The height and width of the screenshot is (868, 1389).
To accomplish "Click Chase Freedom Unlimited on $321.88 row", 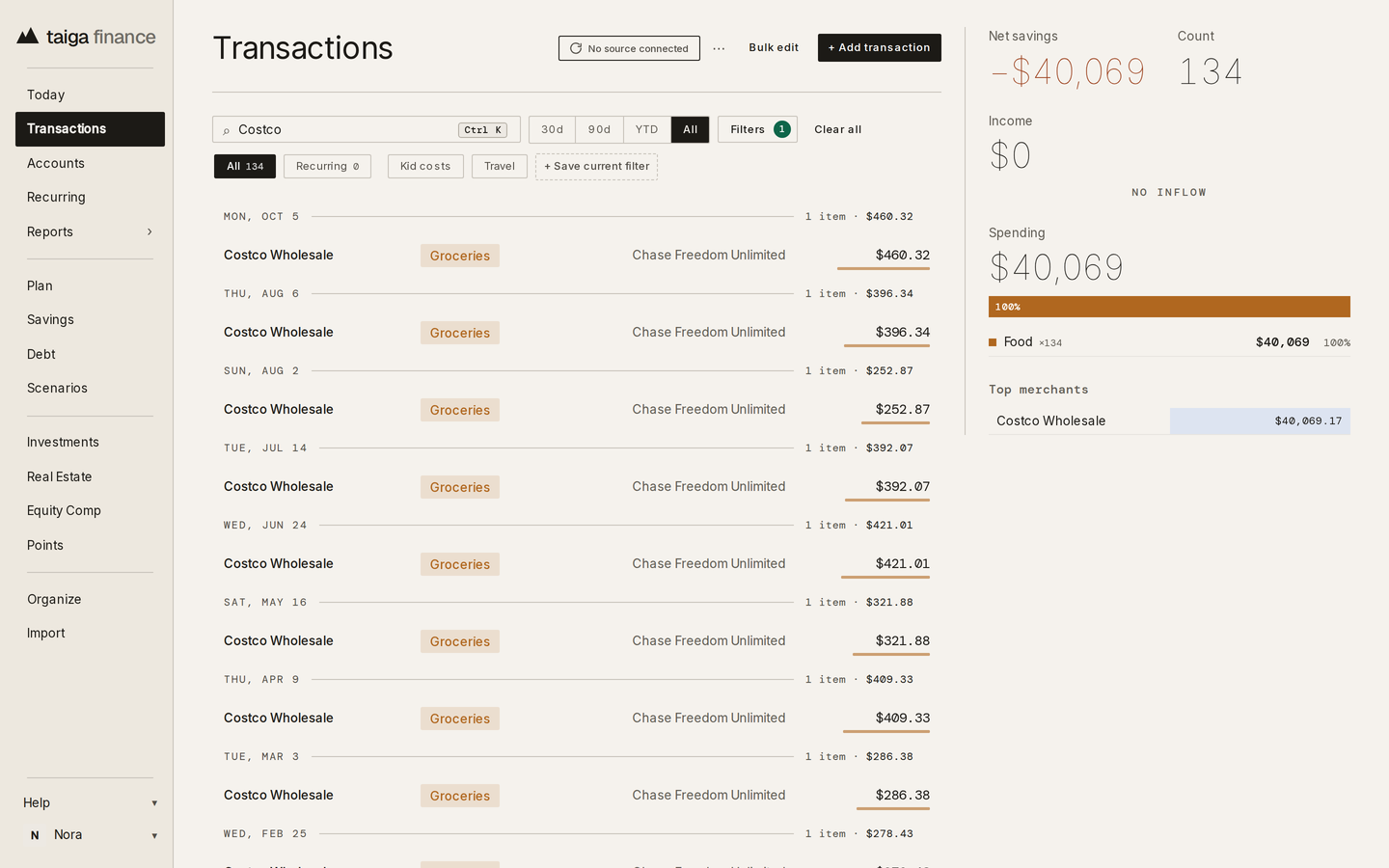I will point(709,640).
